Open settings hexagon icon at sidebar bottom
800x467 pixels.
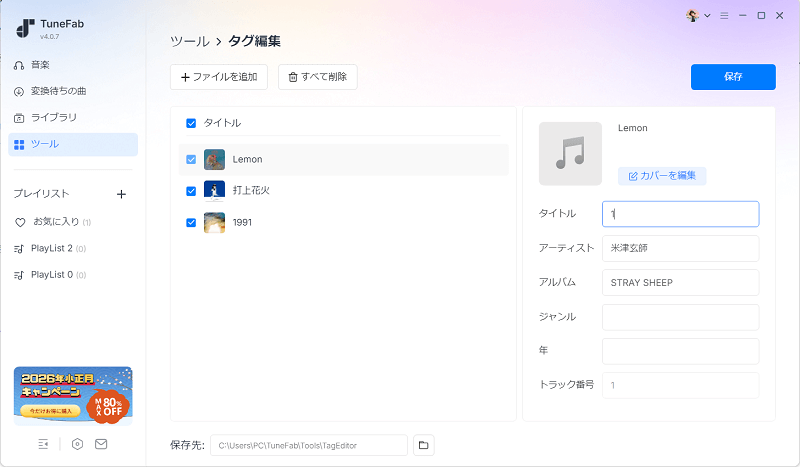click(x=77, y=444)
